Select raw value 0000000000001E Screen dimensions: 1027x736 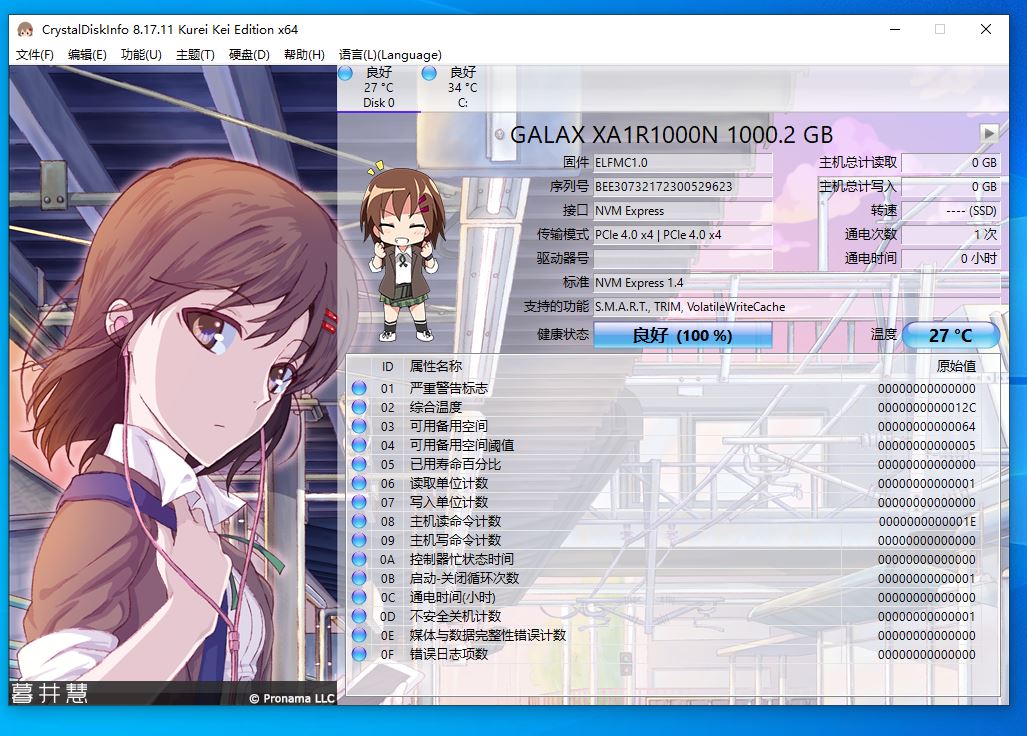click(927, 521)
